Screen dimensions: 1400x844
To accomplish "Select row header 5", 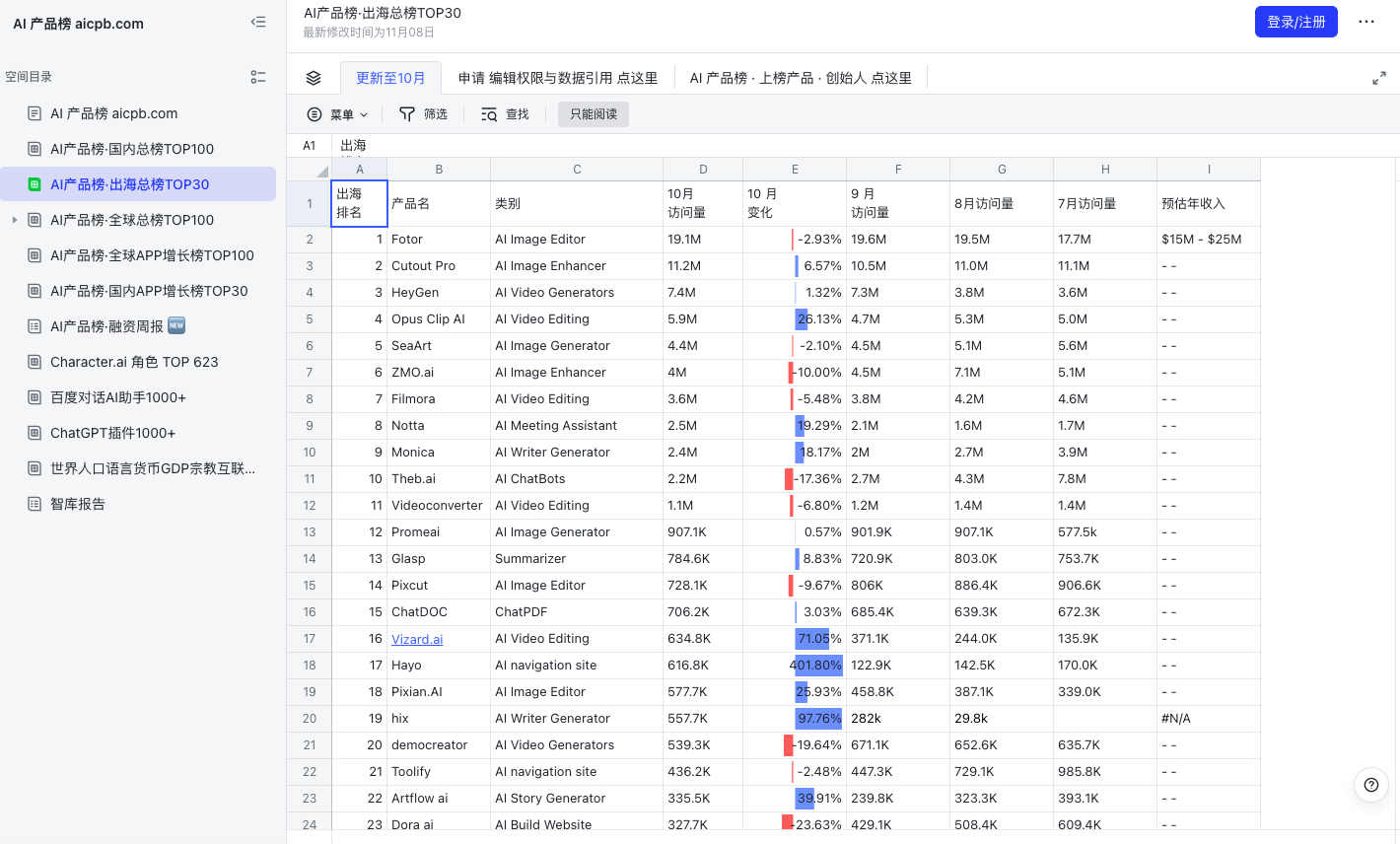I will (310, 319).
